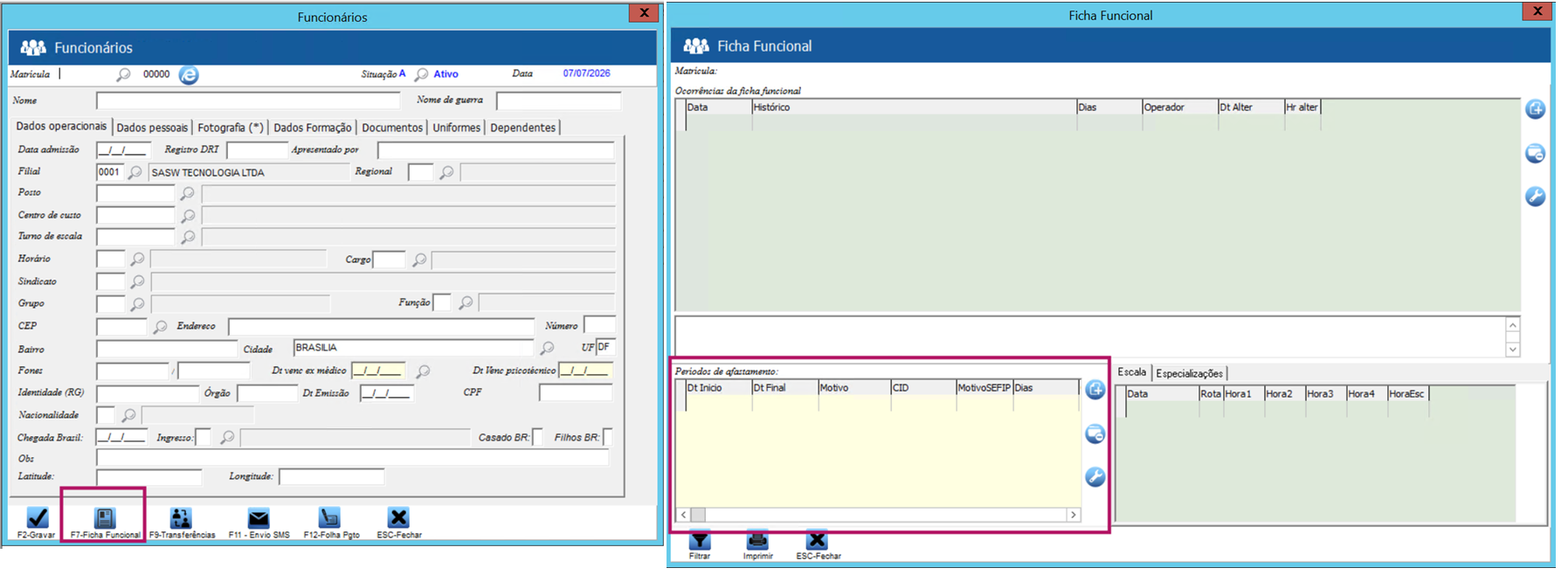Click the Filtrar funnel icon

(700, 540)
